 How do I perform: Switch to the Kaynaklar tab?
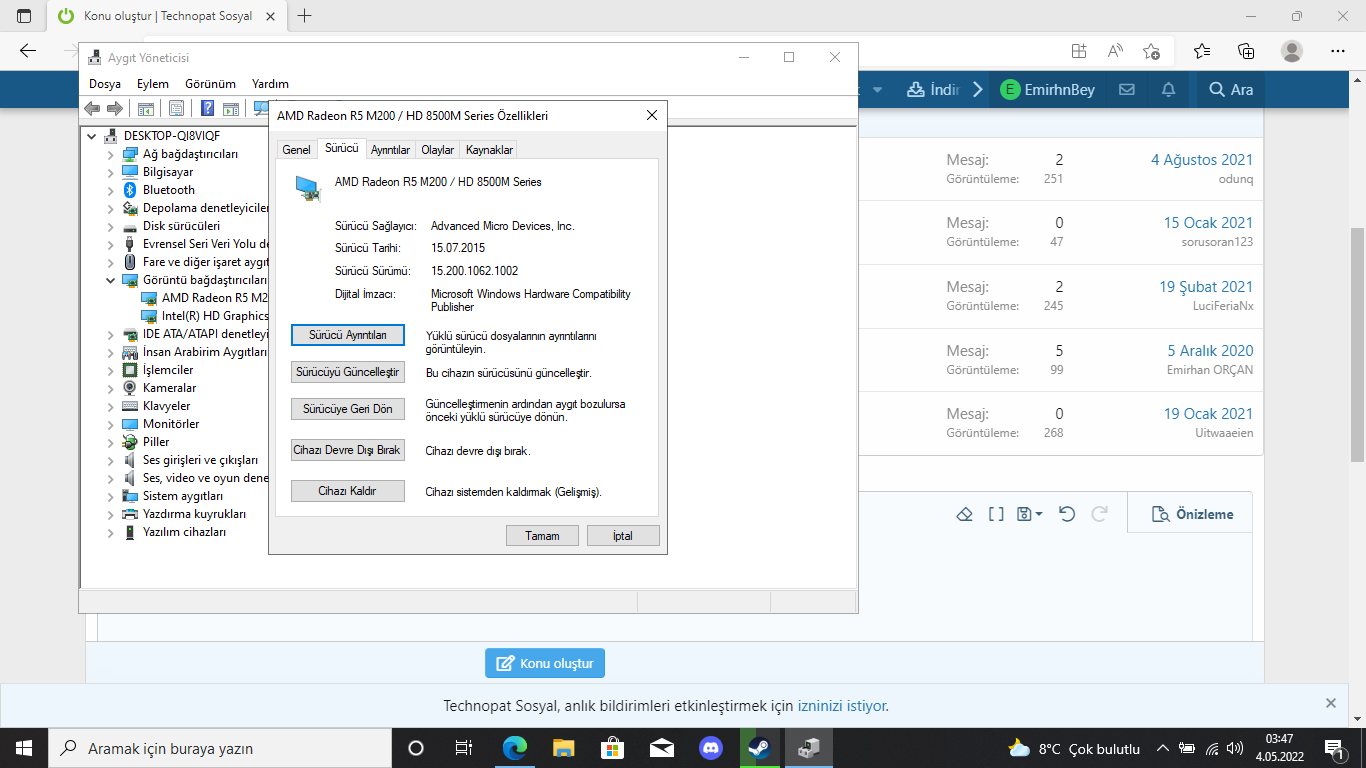click(x=489, y=150)
